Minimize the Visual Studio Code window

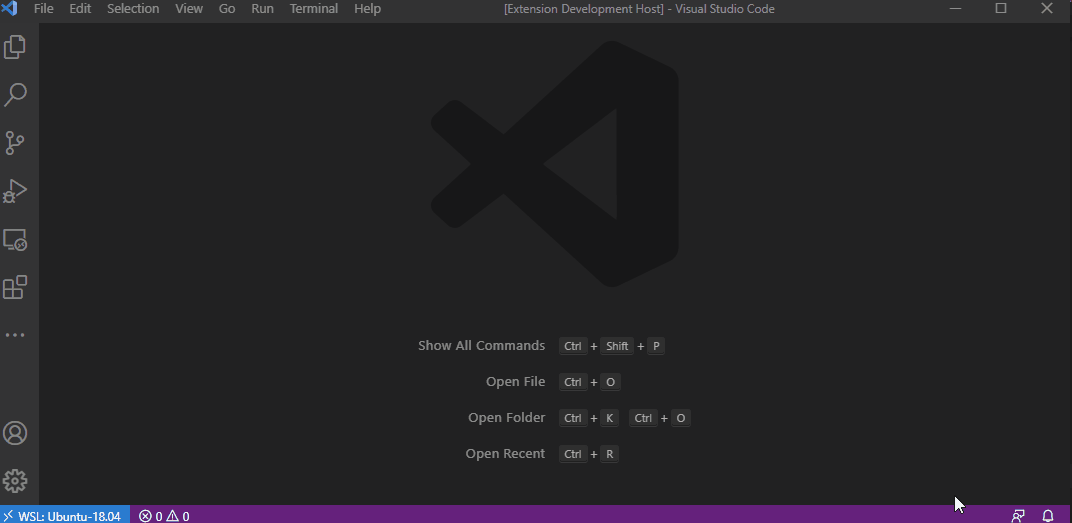(x=956, y=9)
